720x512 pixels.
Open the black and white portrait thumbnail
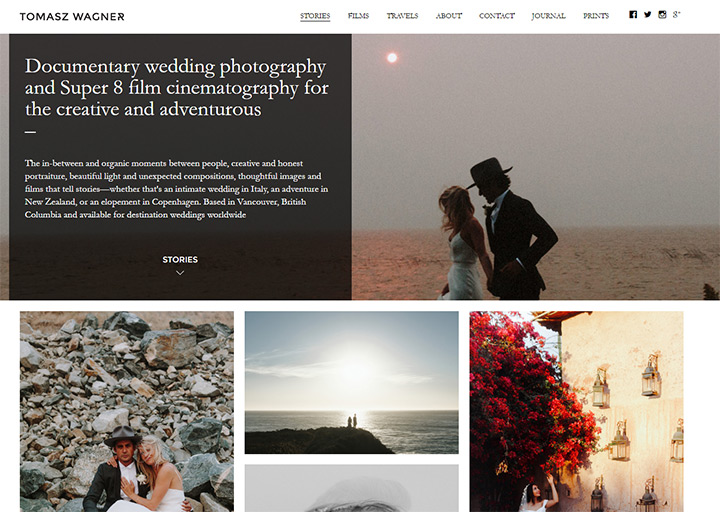pyautogui.click(x=351, y=488)
